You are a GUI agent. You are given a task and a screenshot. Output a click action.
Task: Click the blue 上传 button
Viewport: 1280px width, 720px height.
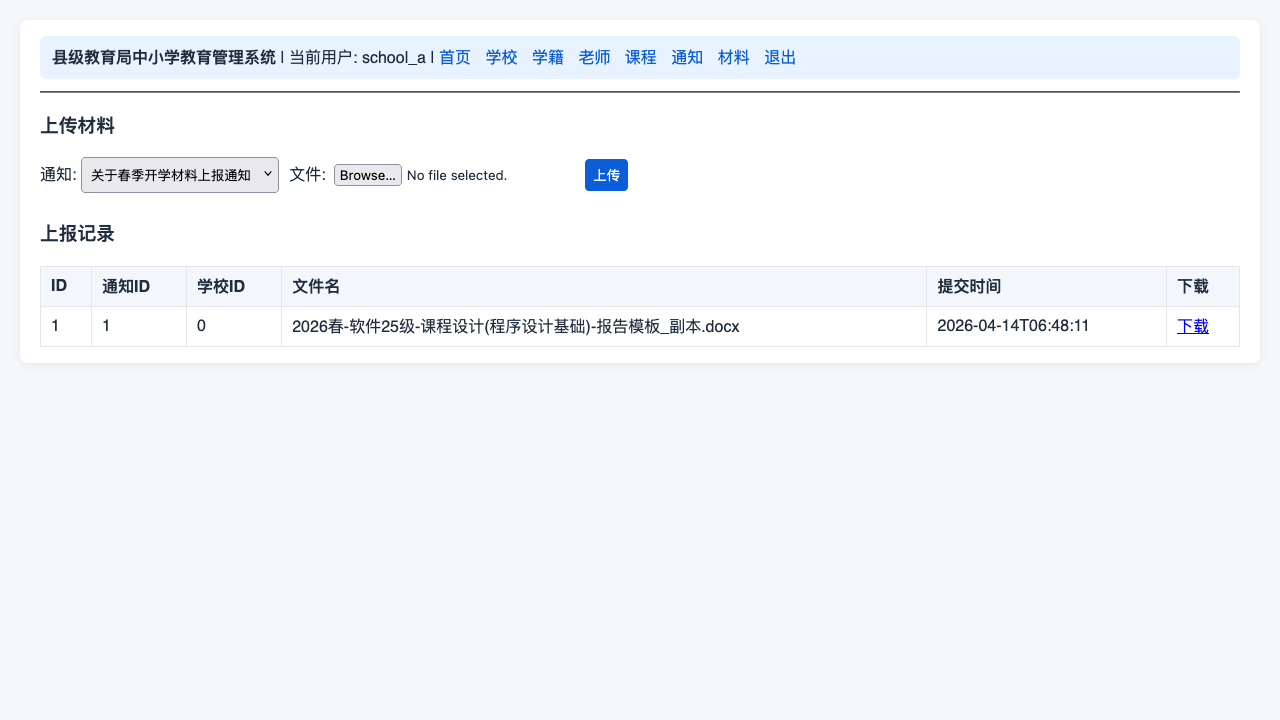(606, 175)
